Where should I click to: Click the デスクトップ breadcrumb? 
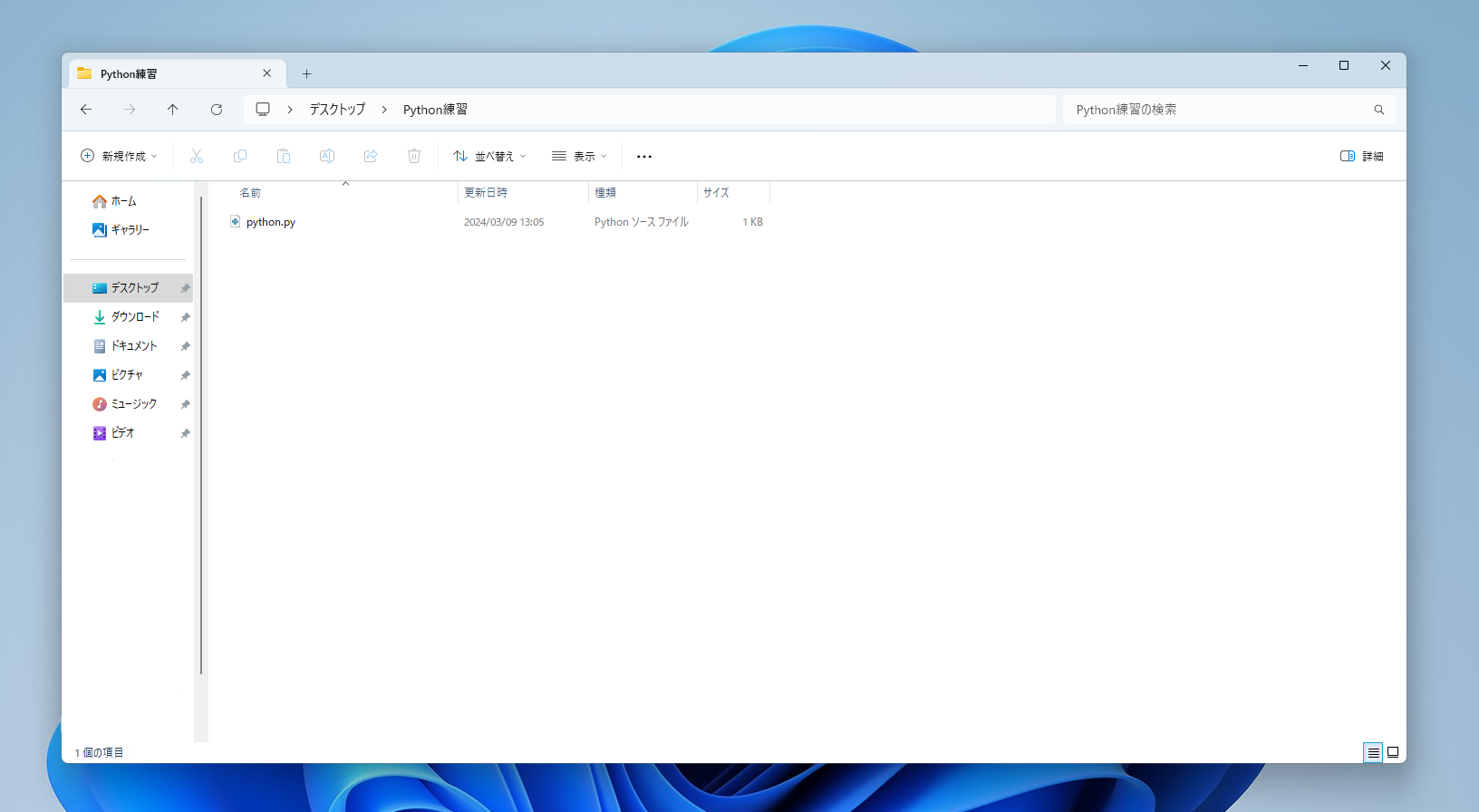point(337,110)
